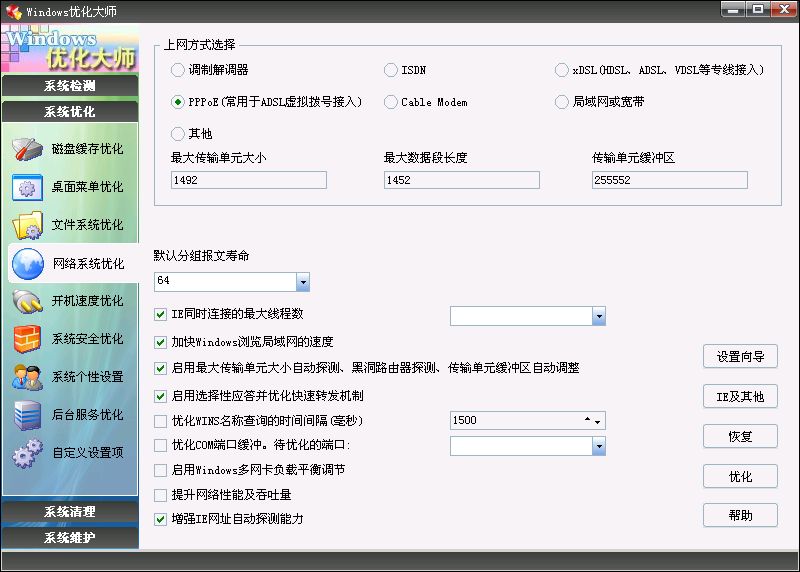The height and width of the screenshot is (572, 800).
Task: Uncheck 启用选择性应答并优化快速转发机制
Action: (160, 396)
